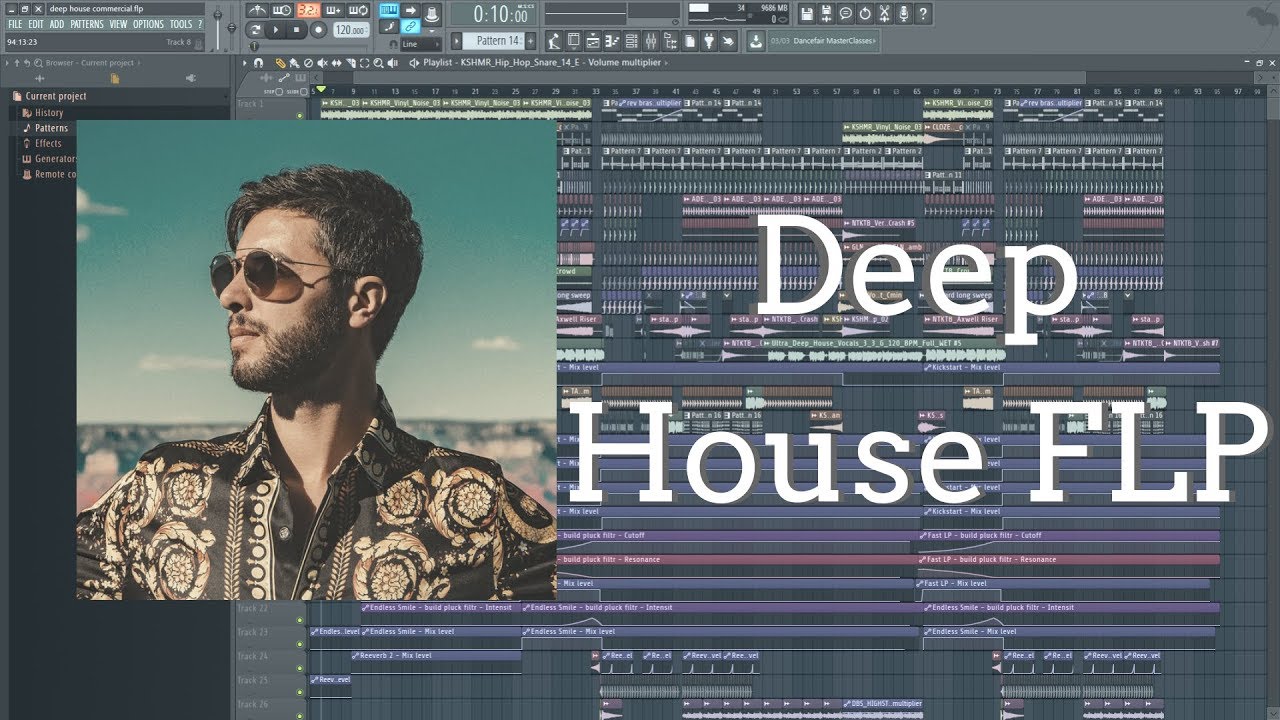Screen dimensions: 1280x720
Task: Toggle pattern/song mode switch
Action: 255,30
